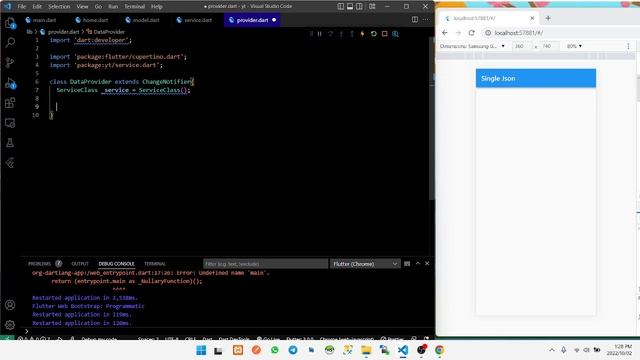Open the Manage gear icon
Viewport: 640px width, 360px height.
[10, 325]
